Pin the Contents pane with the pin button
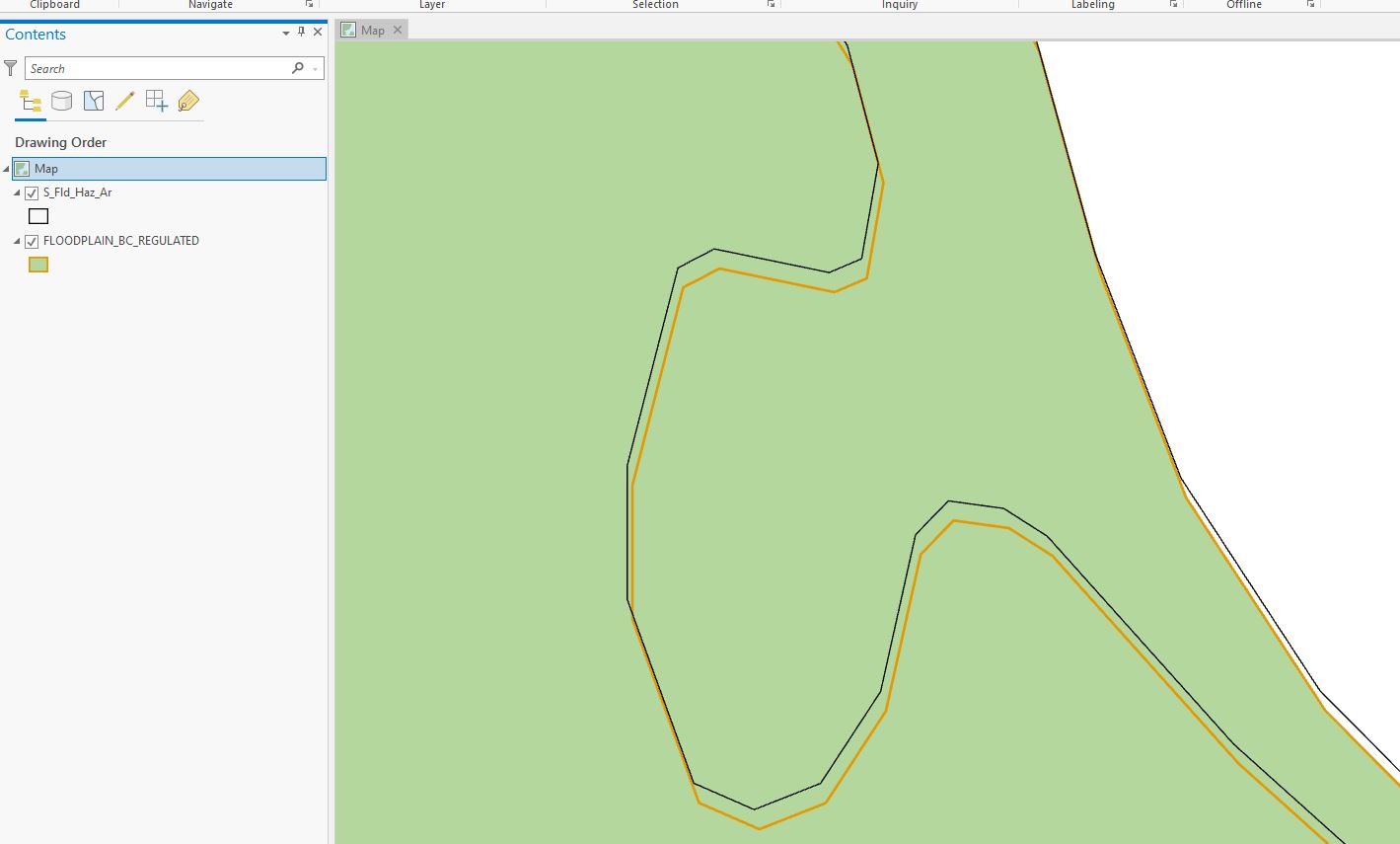 [x=301, y=32]
